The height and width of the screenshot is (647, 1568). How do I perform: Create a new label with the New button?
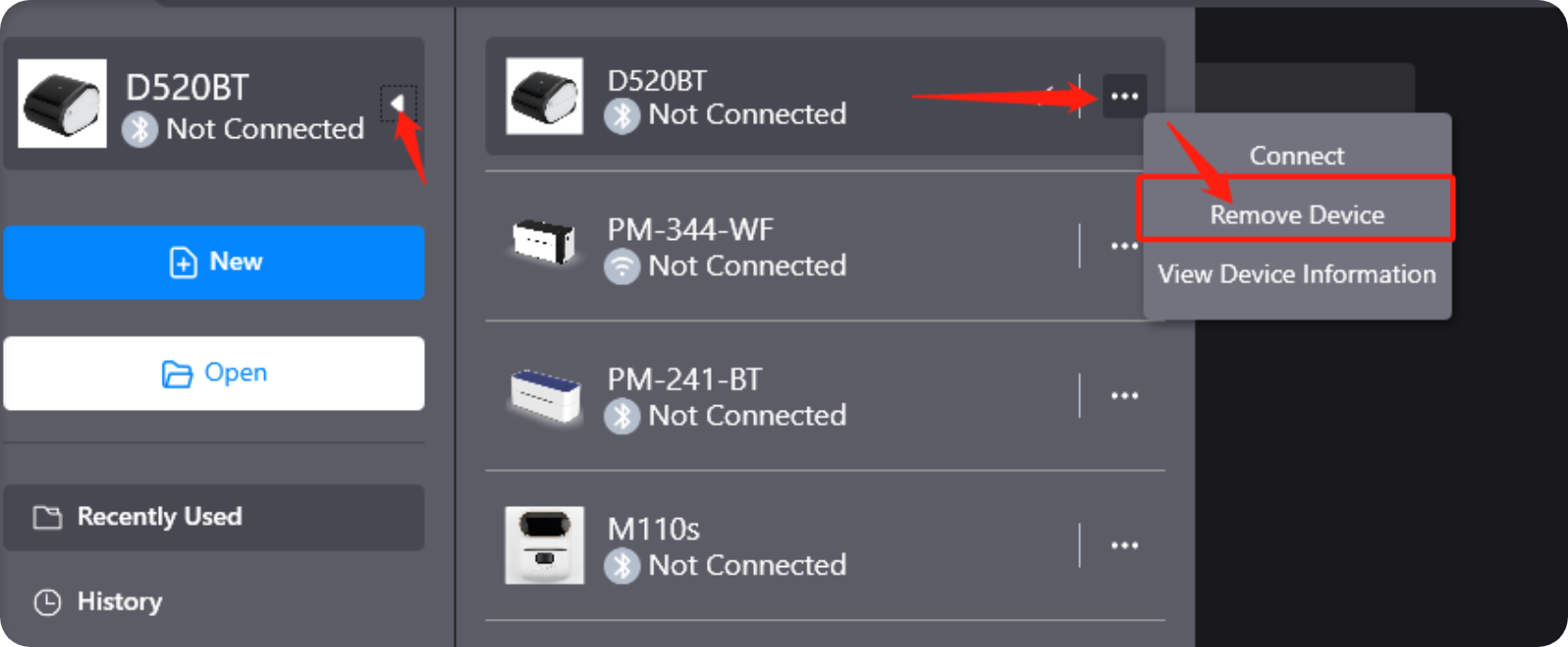(x=214, y=262)
